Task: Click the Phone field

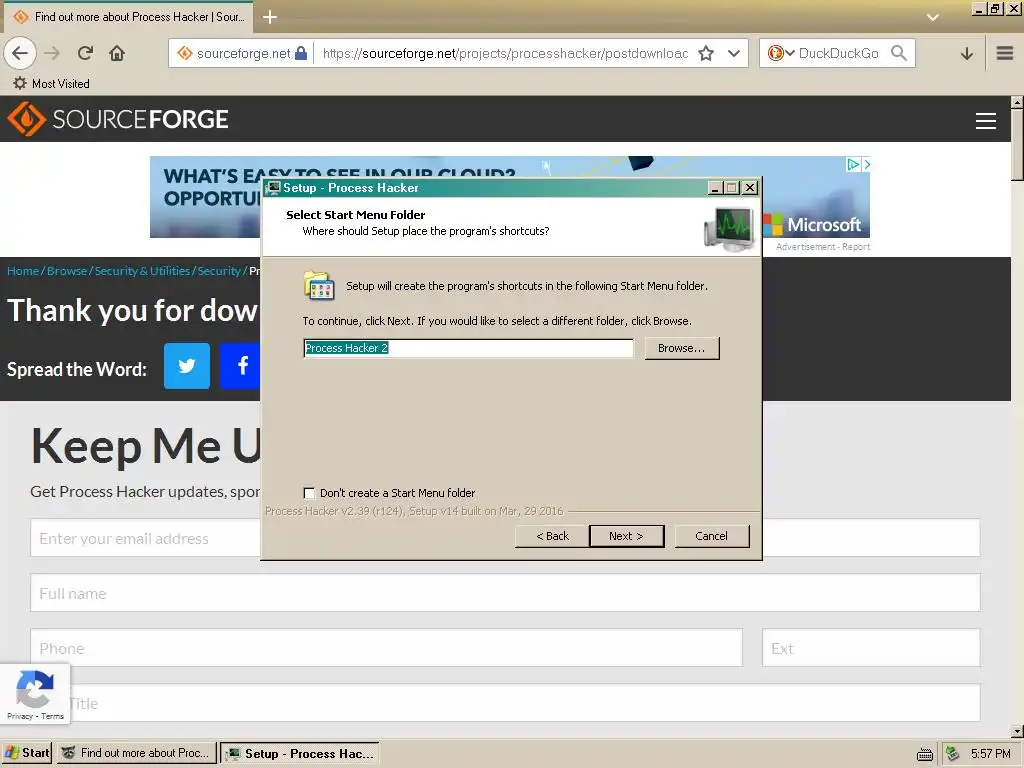Action: [x=386, y=648]
